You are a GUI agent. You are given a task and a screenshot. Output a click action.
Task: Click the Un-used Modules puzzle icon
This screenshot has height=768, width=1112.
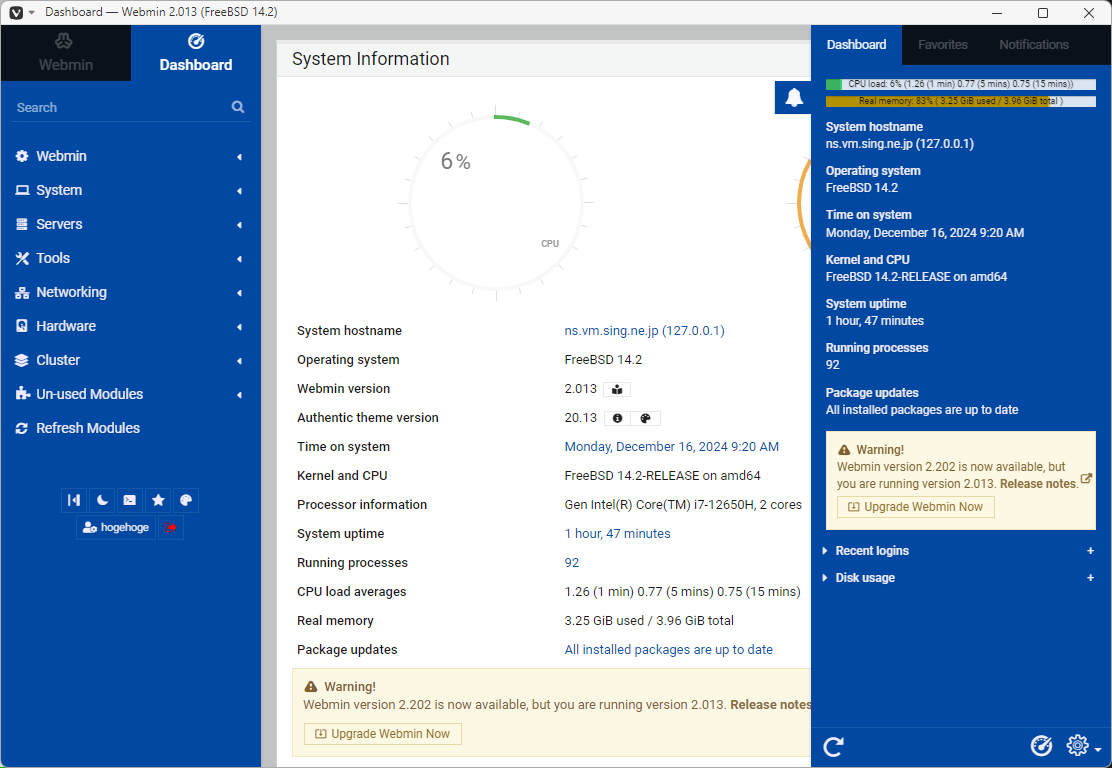(22, 394)
